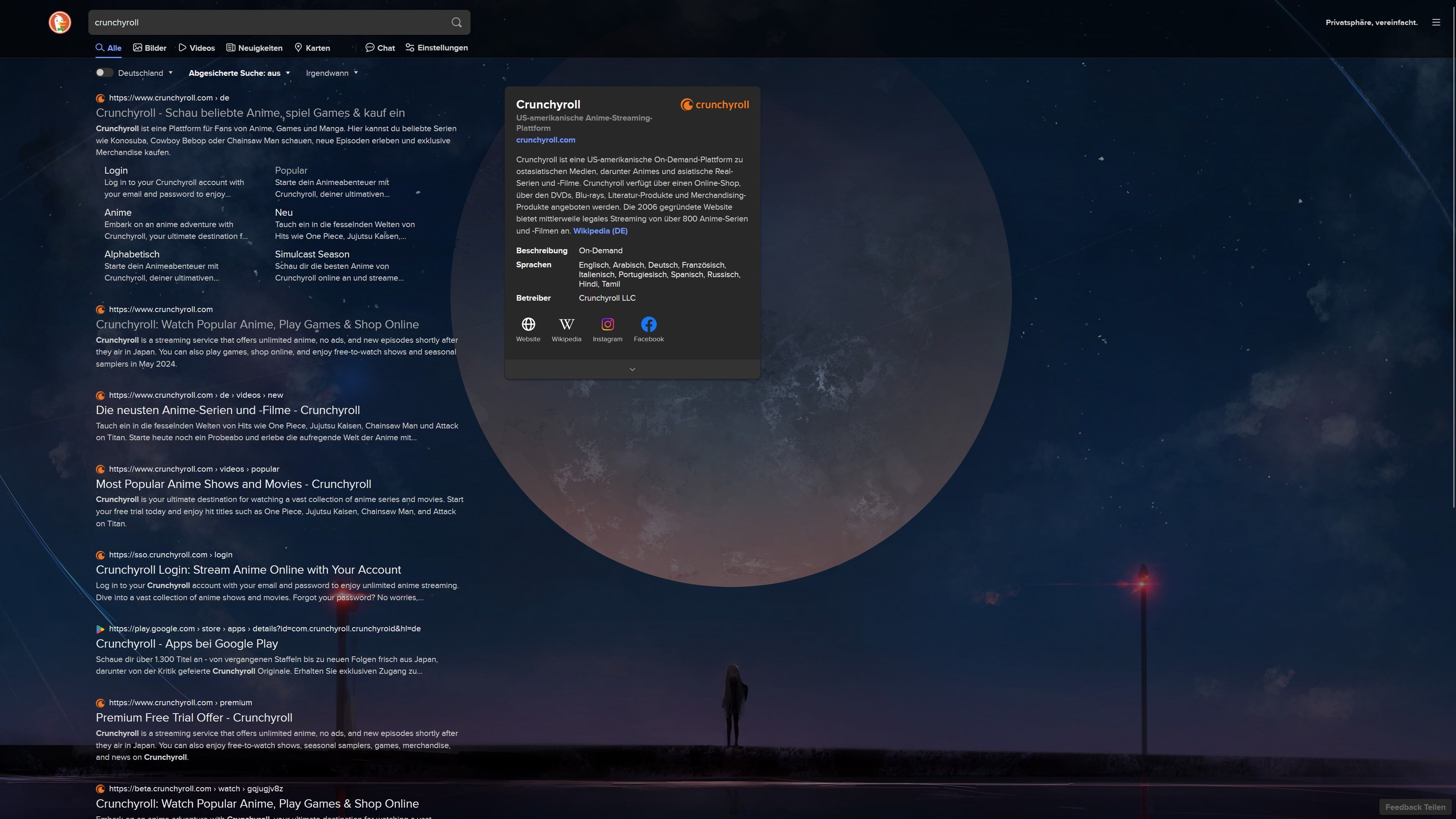Open the Simulcast Season sitelink
The width and height of the screenshot is (1456, 819).
click(312, 254)
